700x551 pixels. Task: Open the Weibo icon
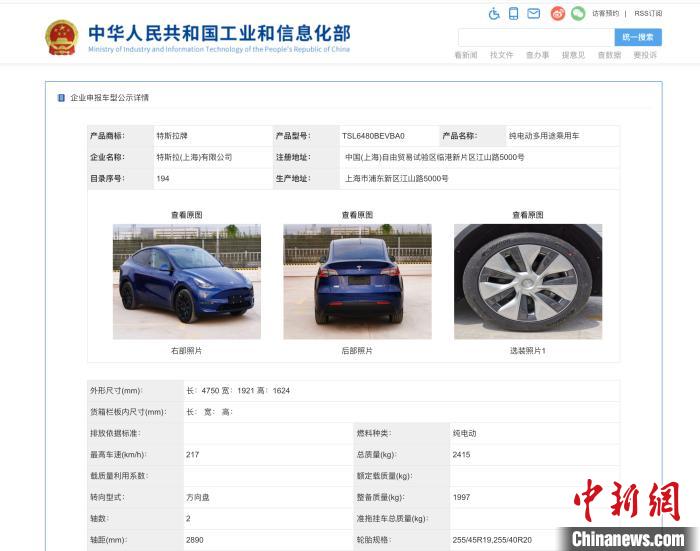click(x=558, y=14)
